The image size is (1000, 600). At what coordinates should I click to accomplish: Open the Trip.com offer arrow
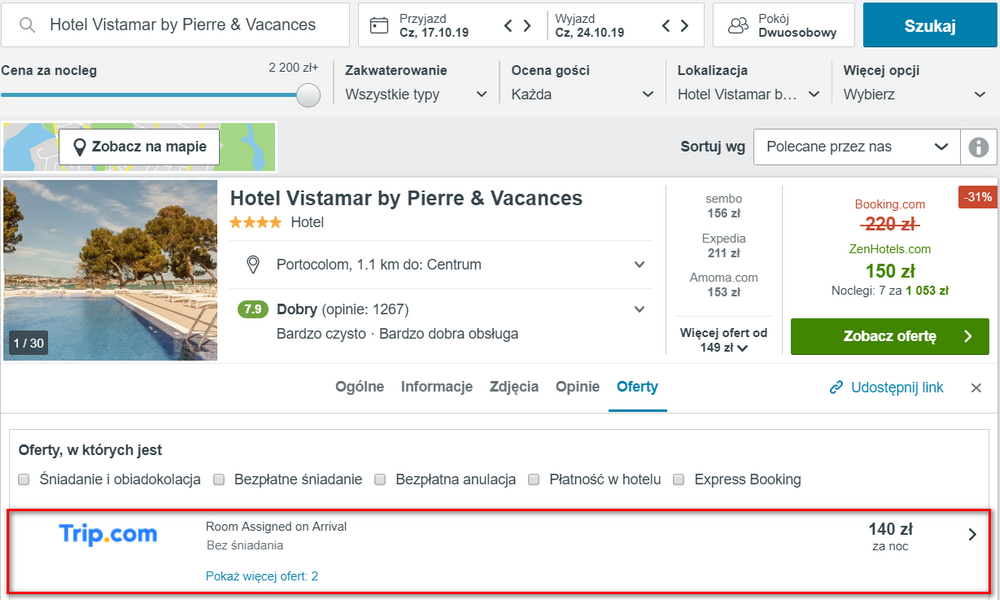pyautogui.click(x=972, y=535)
